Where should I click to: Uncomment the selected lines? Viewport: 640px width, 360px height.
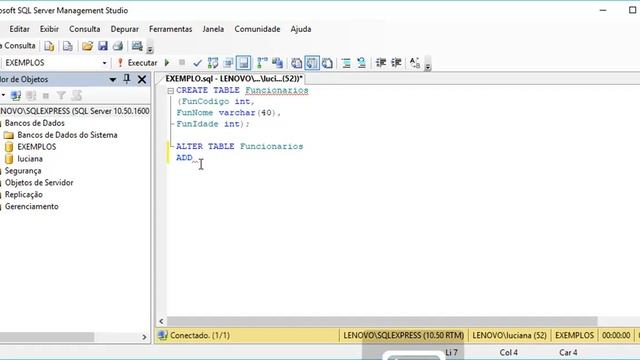pos(362,63)
